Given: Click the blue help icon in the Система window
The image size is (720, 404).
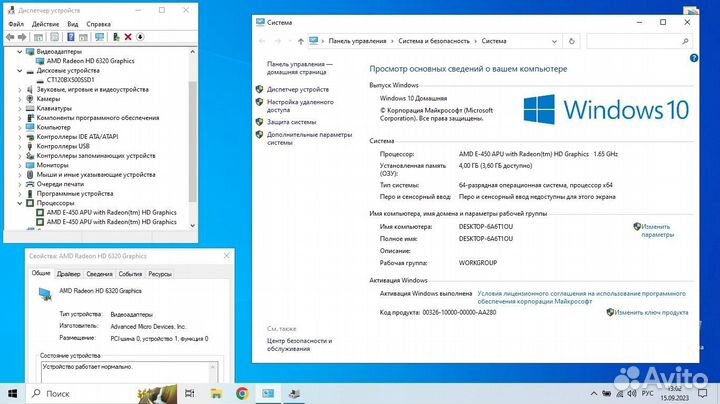Looking at the screenshot, I should (x=694, y=58).
